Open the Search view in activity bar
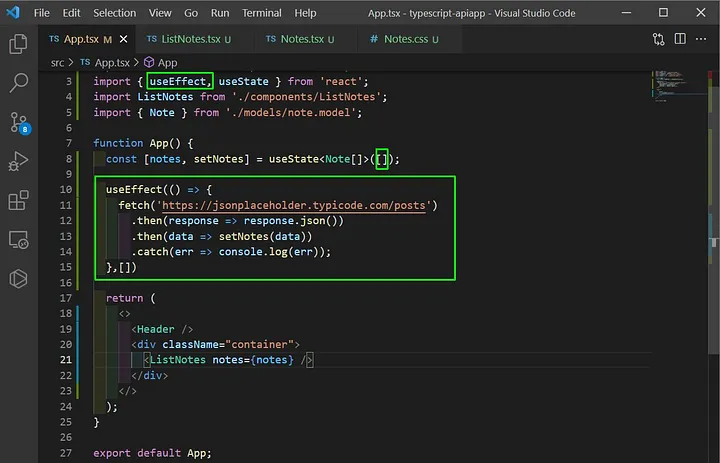This screenshot has height=463, width=720. pyautogui.click(x=18, y=83)
